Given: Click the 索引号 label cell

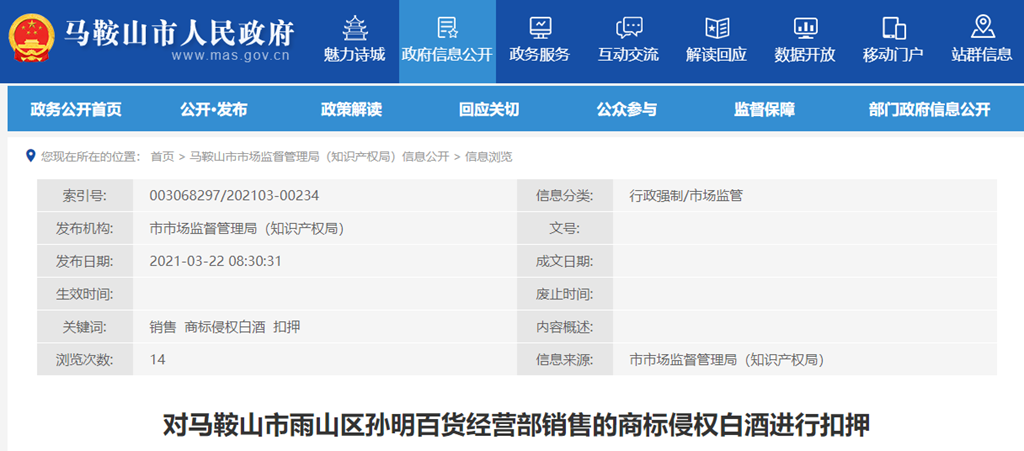Looking at the screenshot, I should [x=85, y=195].
